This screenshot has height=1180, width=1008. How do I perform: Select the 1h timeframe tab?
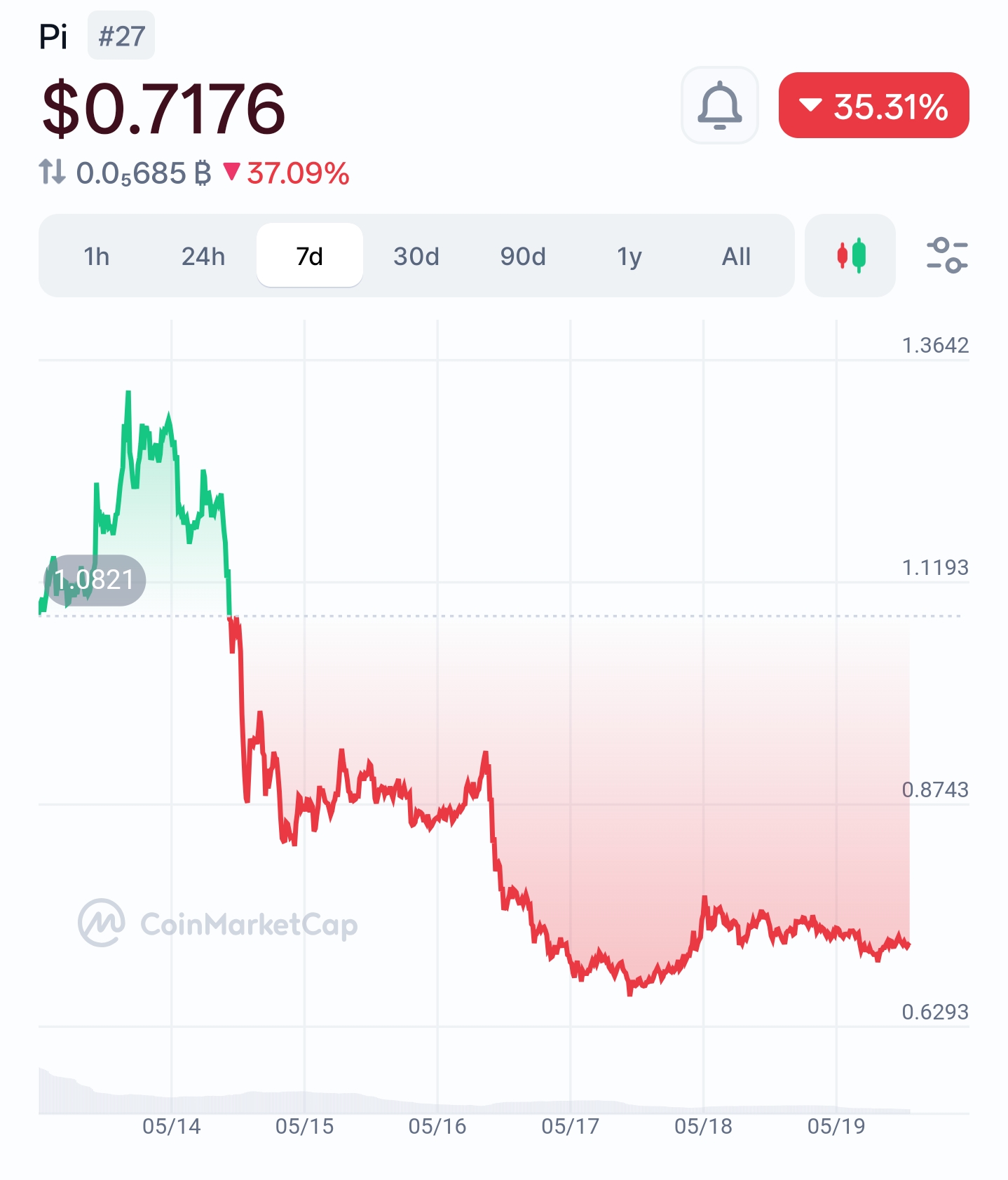tap(97, 256)
